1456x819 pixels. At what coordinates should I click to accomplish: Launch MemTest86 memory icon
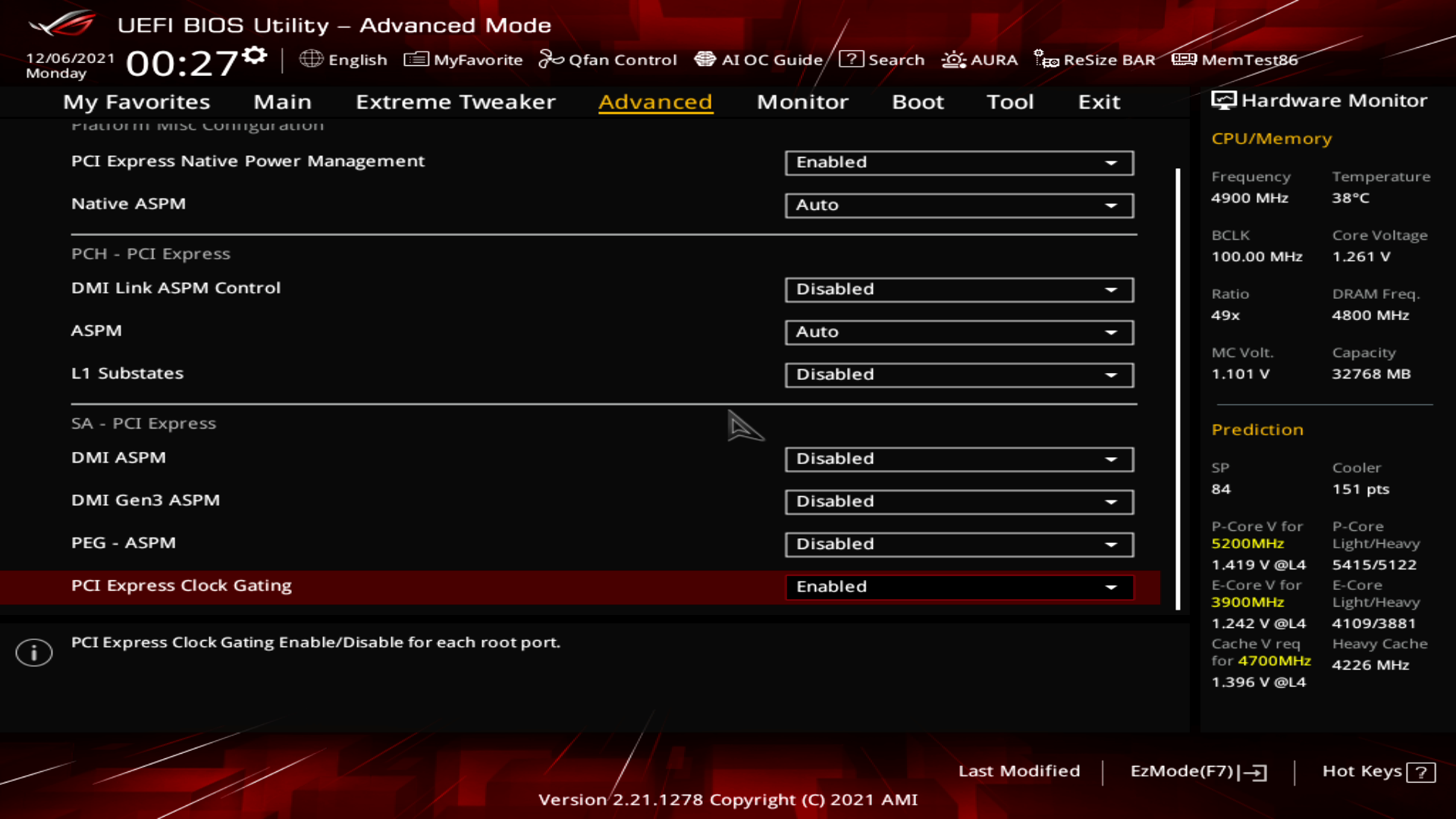pyautogui.click(x=1184, y=59)
